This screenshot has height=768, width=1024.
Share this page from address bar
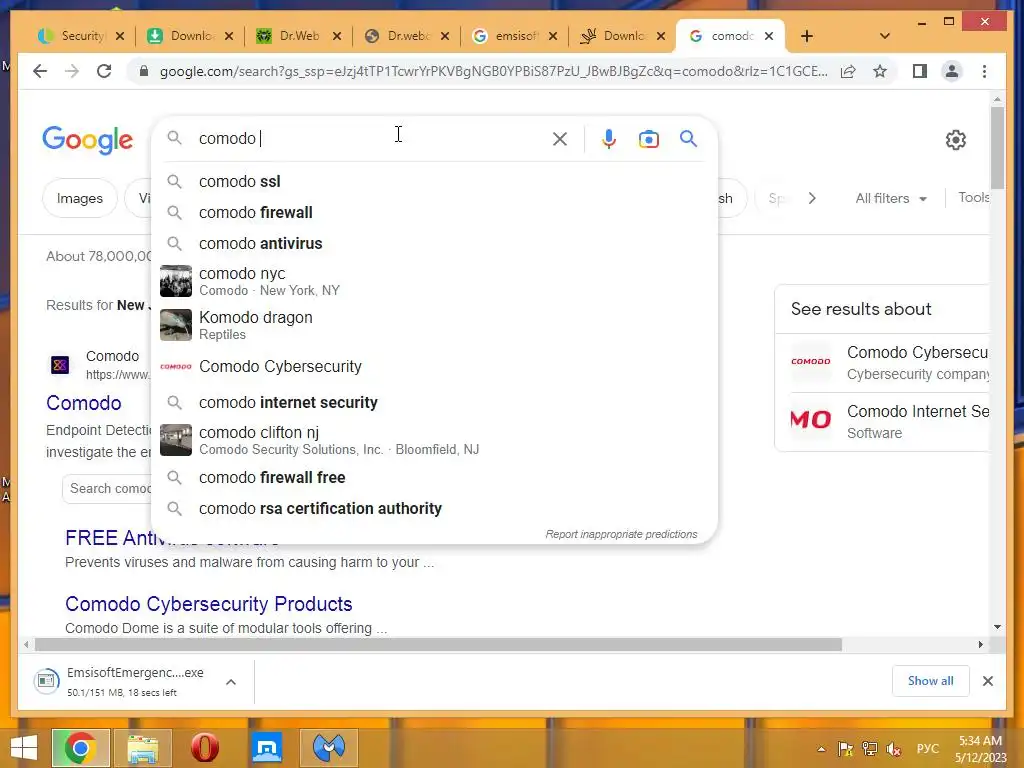pyautogui.click(x=848, y=71)
